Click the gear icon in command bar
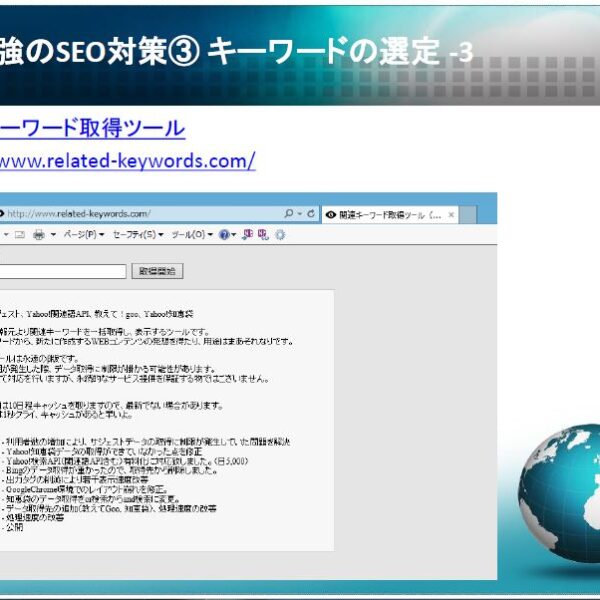Viewport: 600px width, 600px height. 280,235
